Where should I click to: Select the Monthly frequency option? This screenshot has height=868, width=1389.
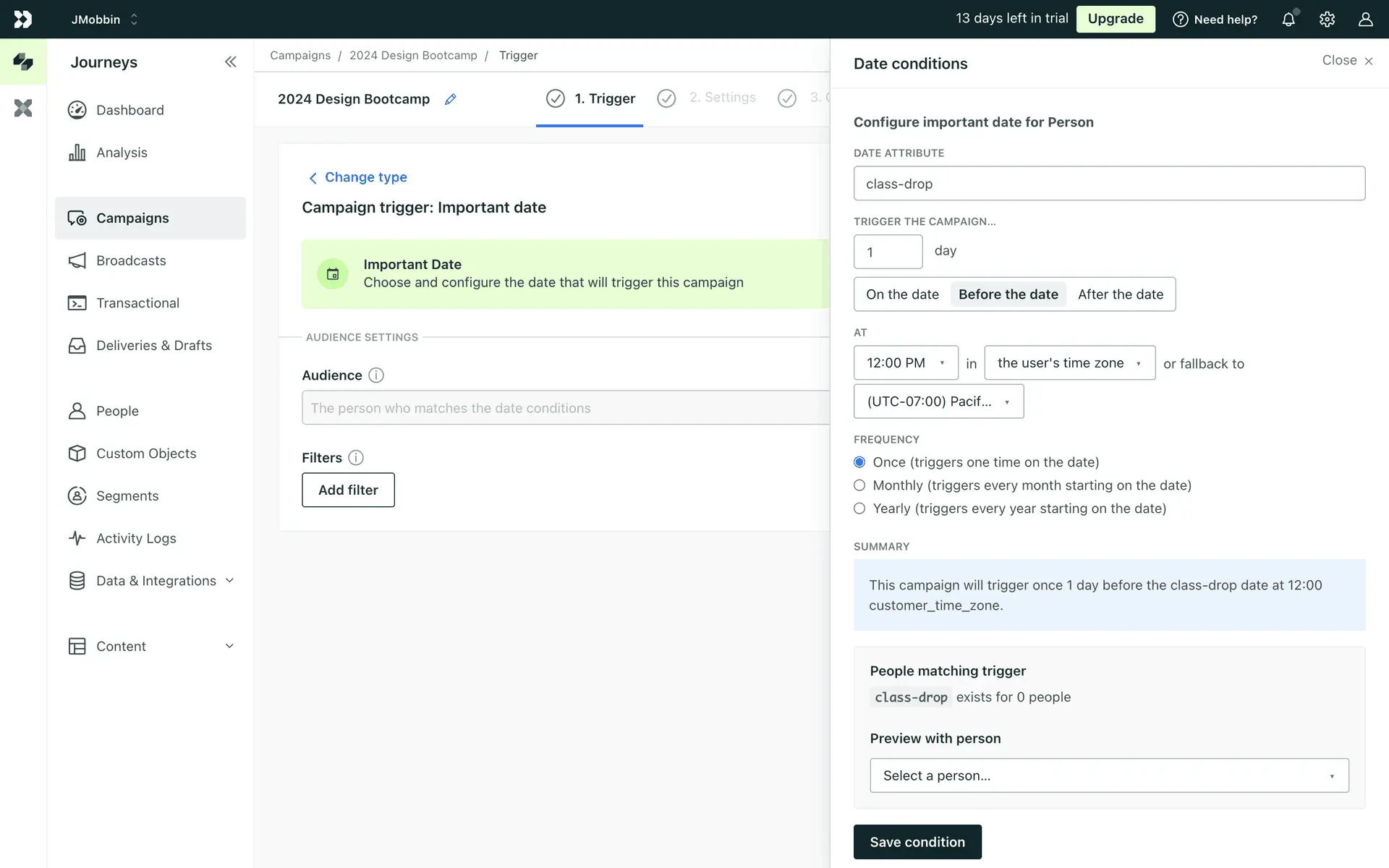(859, 485)
